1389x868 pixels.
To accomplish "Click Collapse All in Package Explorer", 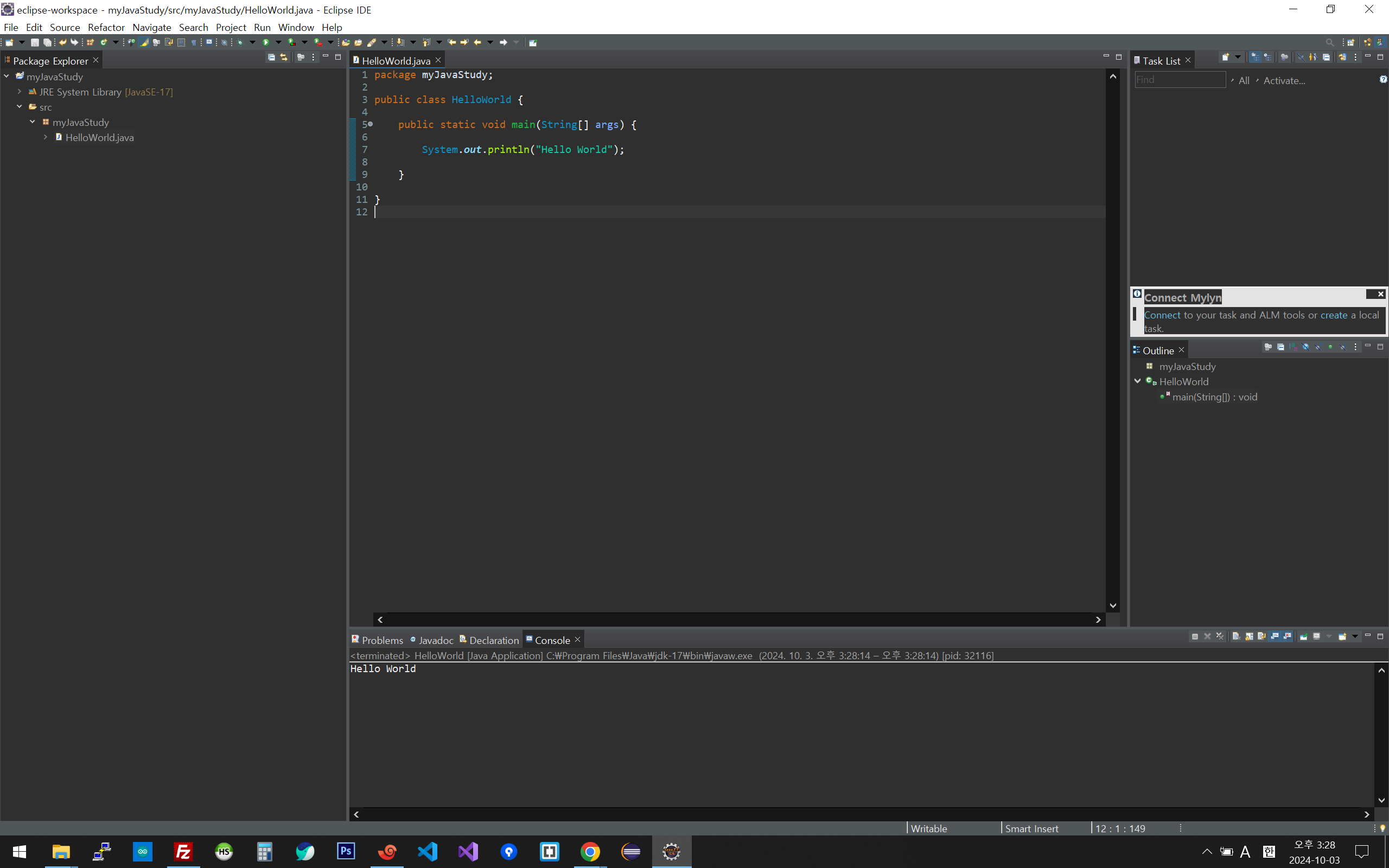I will (x=271, y=58).
